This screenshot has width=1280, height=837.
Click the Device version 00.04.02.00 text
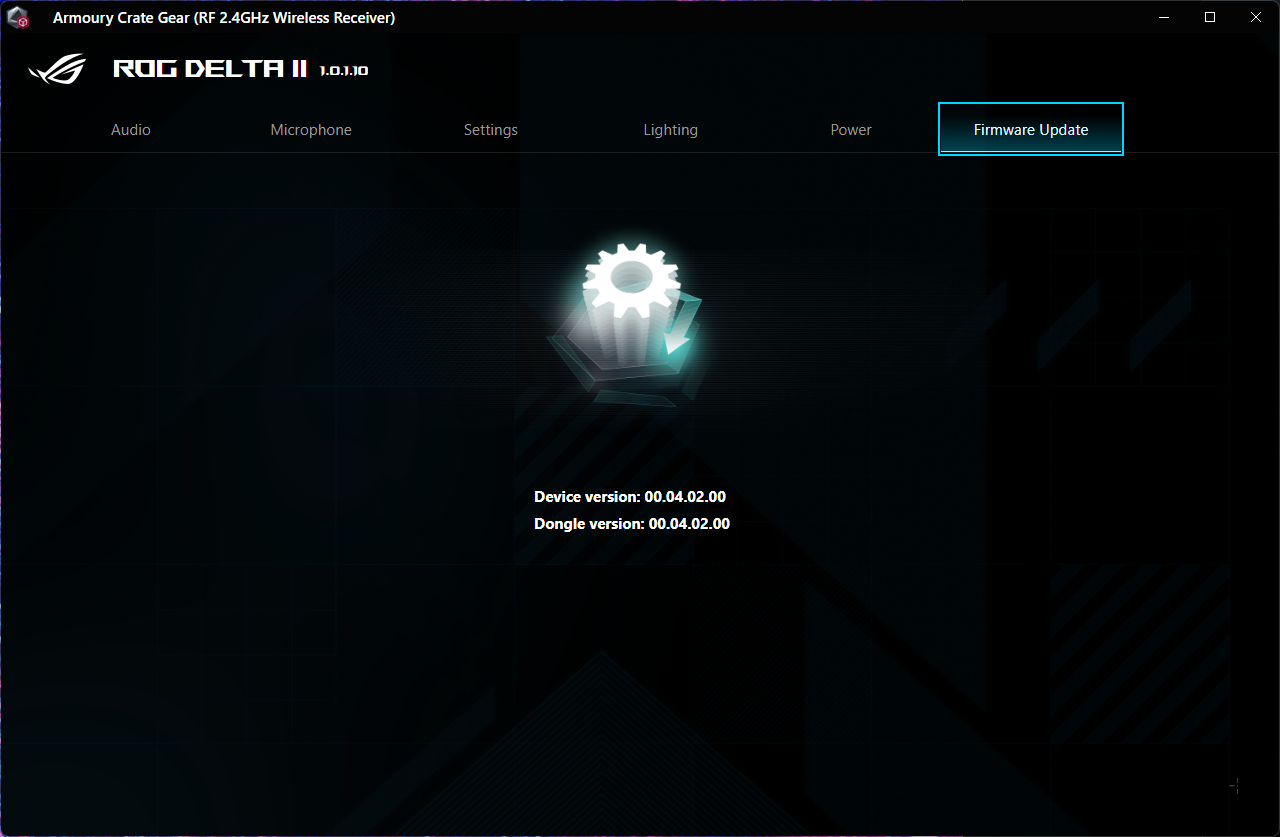(630, 497)
